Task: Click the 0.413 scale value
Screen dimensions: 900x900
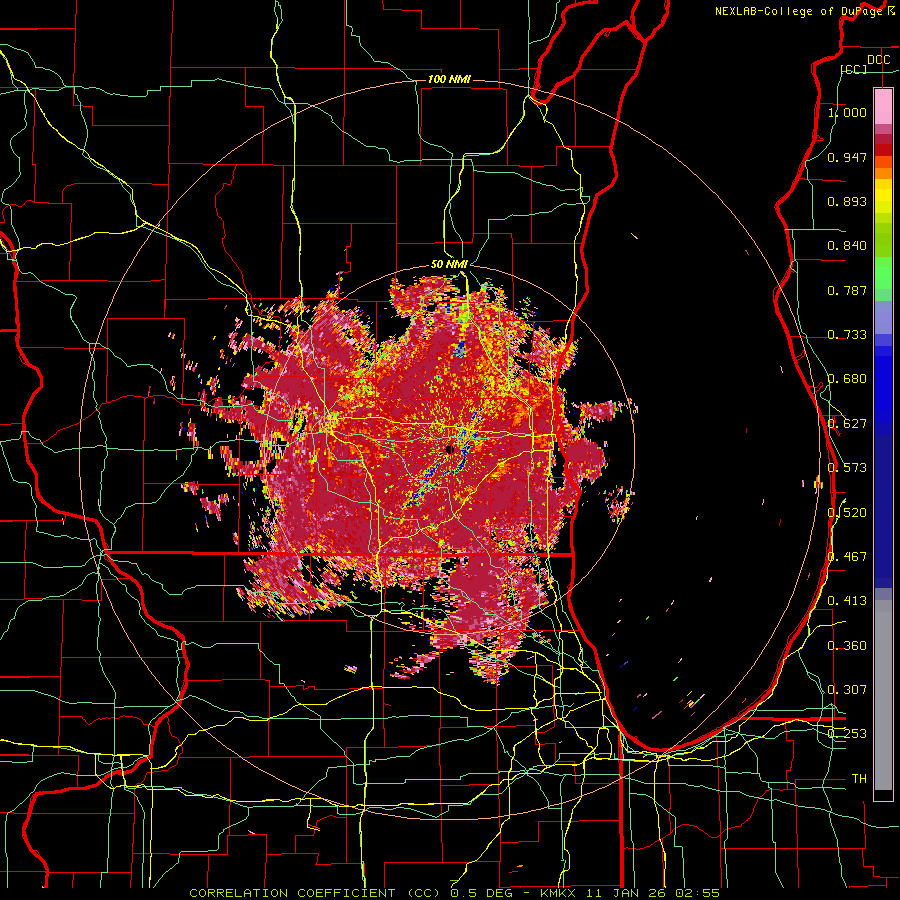Action: 847,601
